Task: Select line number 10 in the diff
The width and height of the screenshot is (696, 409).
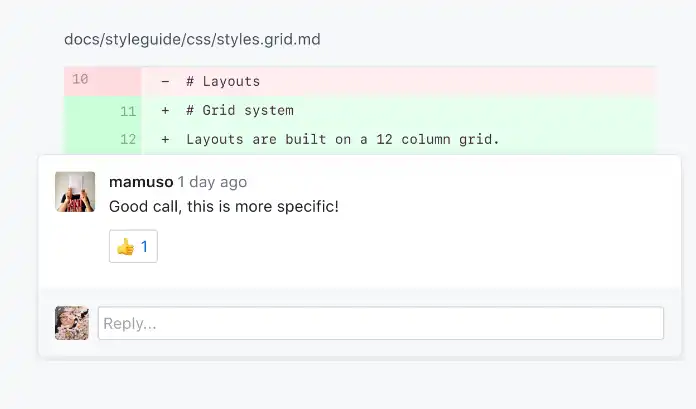Action: (x=80, y=79)
